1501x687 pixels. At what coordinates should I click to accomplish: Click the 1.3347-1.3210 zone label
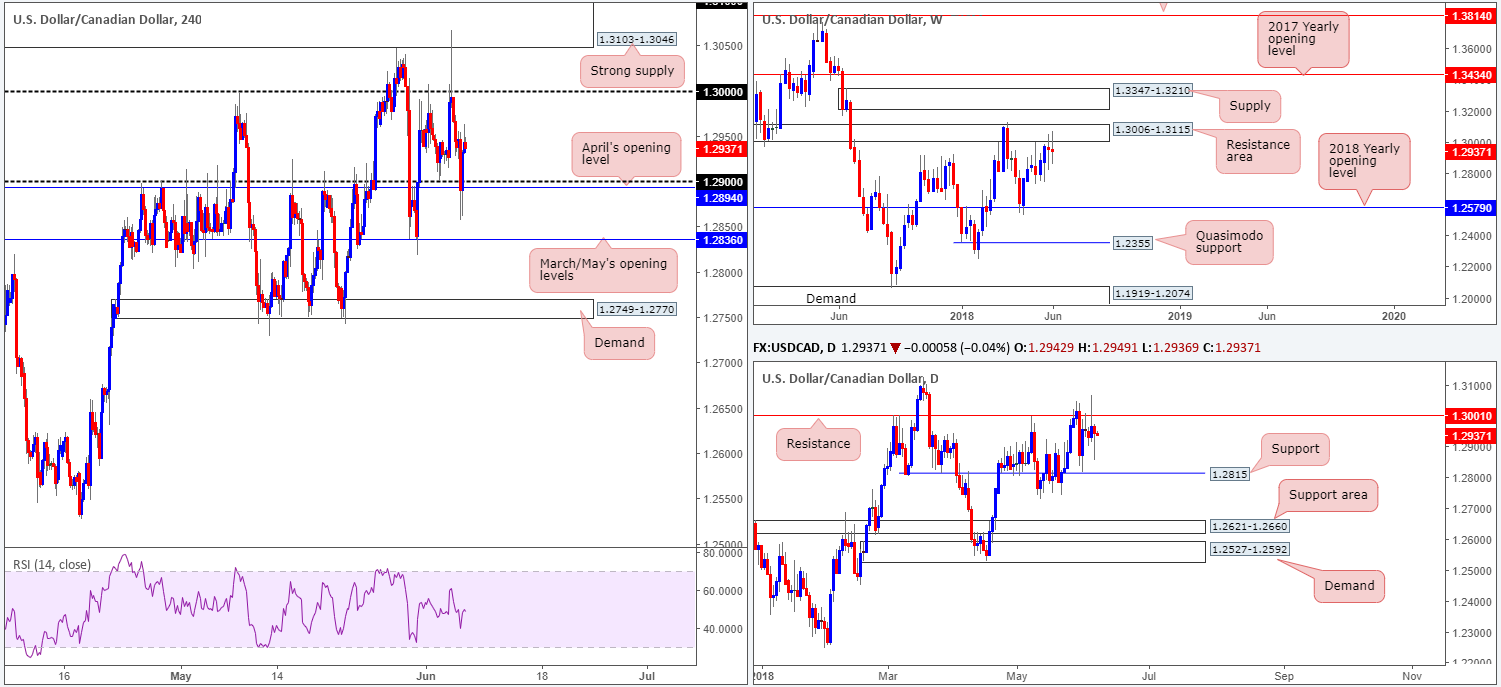tap(1151, 90)
